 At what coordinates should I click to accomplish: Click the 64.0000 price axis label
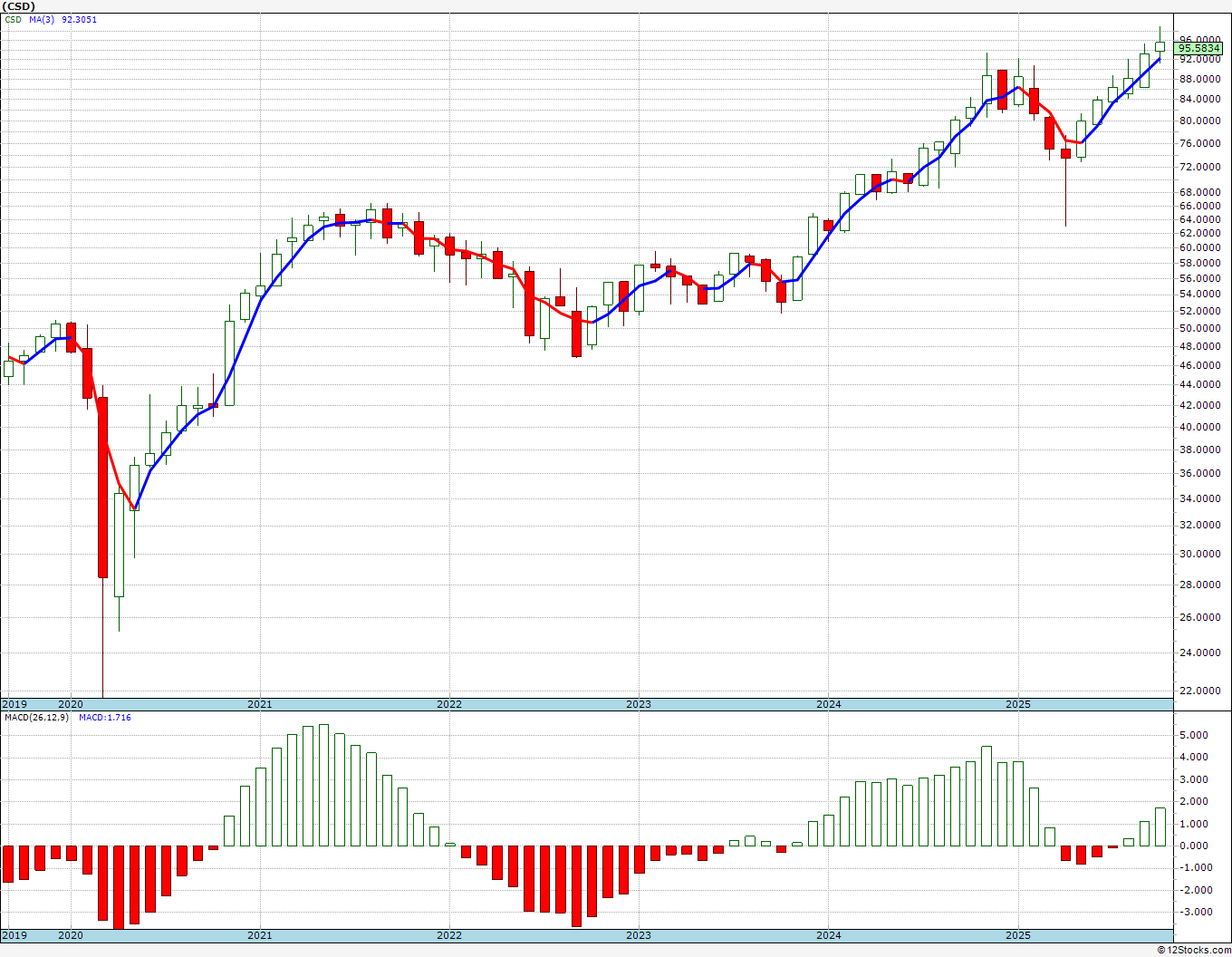pos(1201,219)
